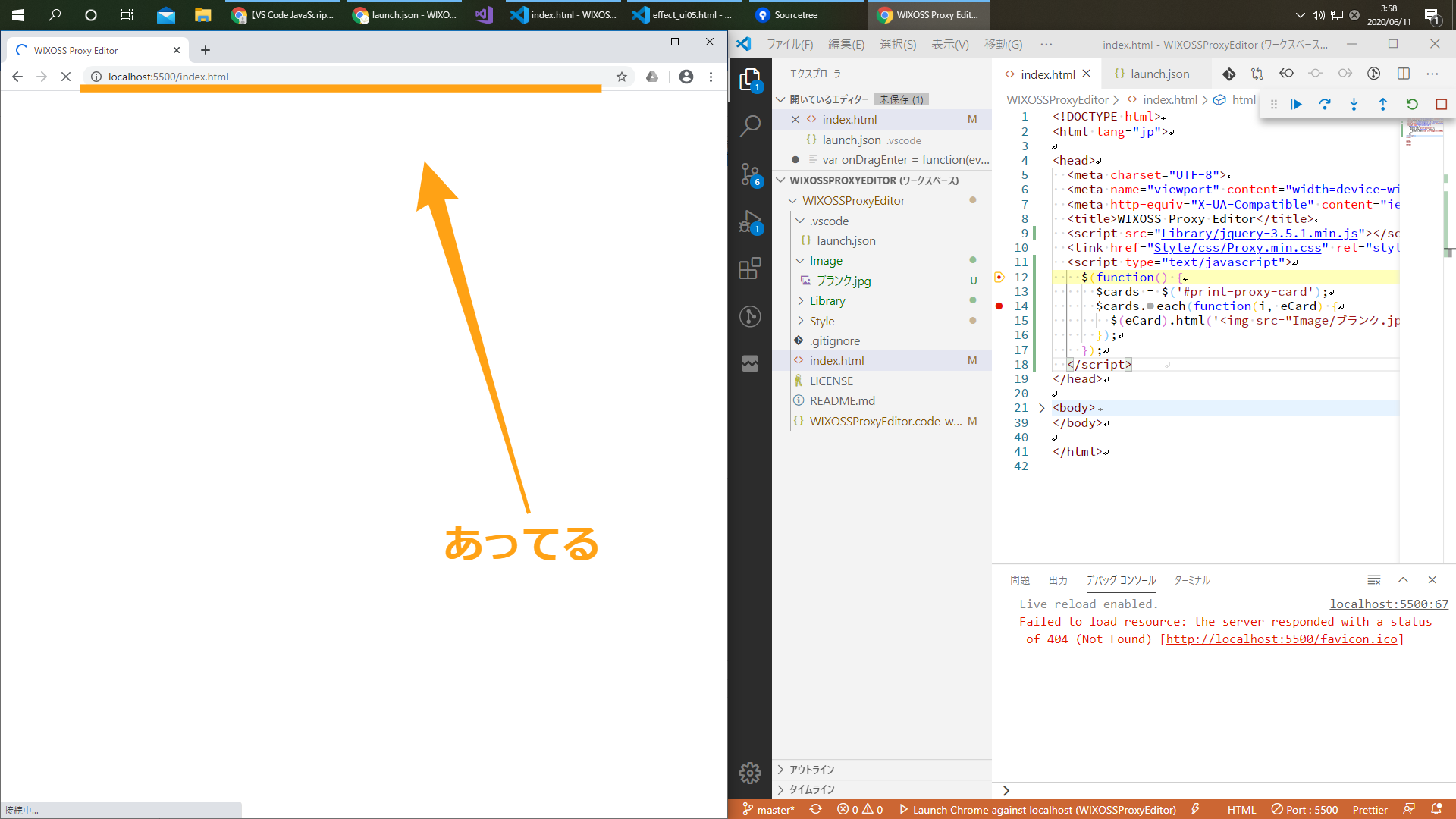The height and width of the screenshot is (819, 1456).
Task: Open the 選択(S) menu
Action: tap(898, 45)
